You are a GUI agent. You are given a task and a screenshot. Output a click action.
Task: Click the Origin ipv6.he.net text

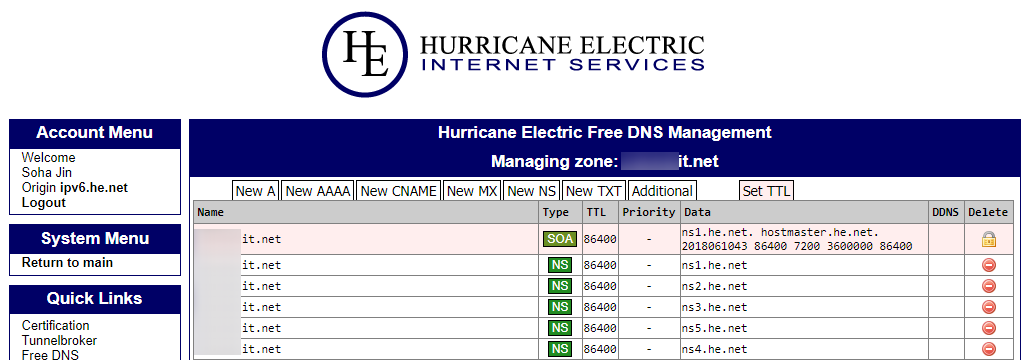click(x=74, y=188)
